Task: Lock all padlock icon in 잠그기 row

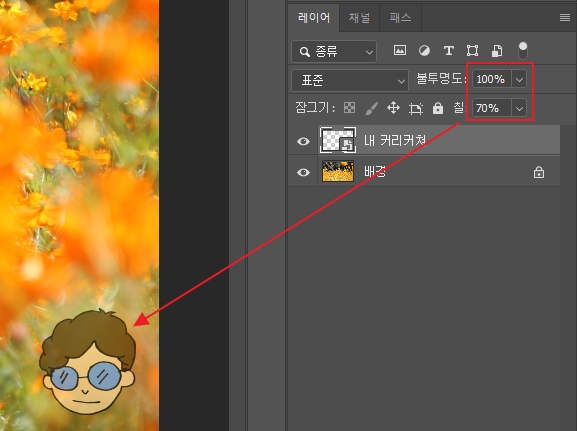Action: point(438,108)
